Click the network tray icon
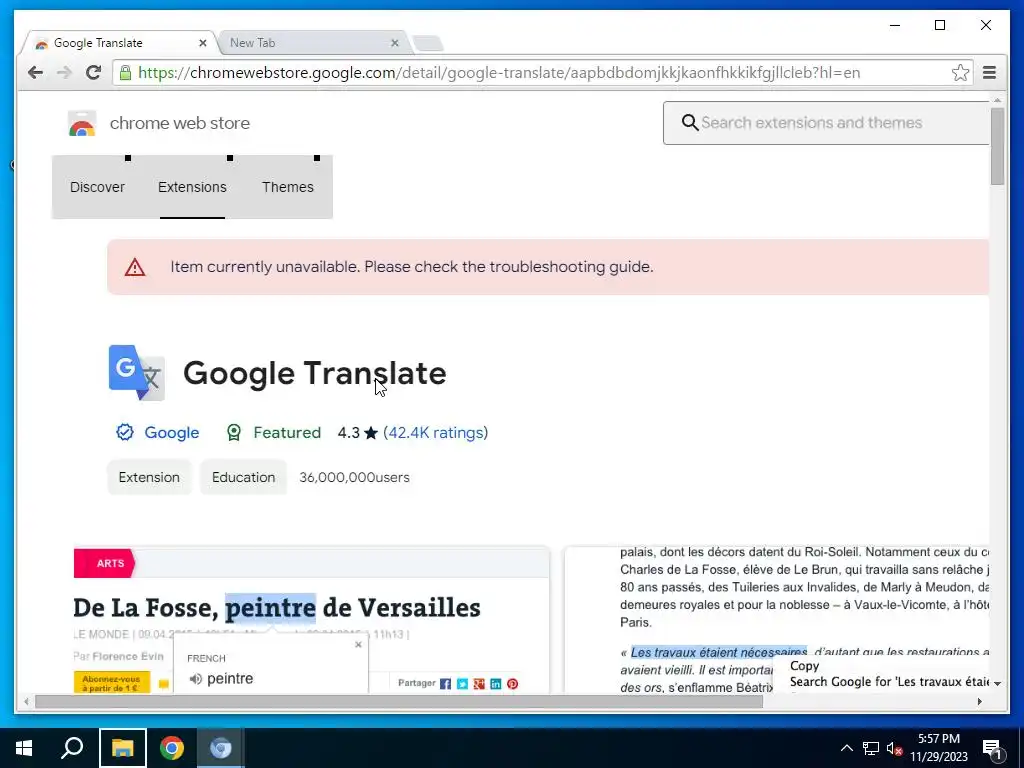The height and width of the screenshot is (768, 1024). coord(871,748)
